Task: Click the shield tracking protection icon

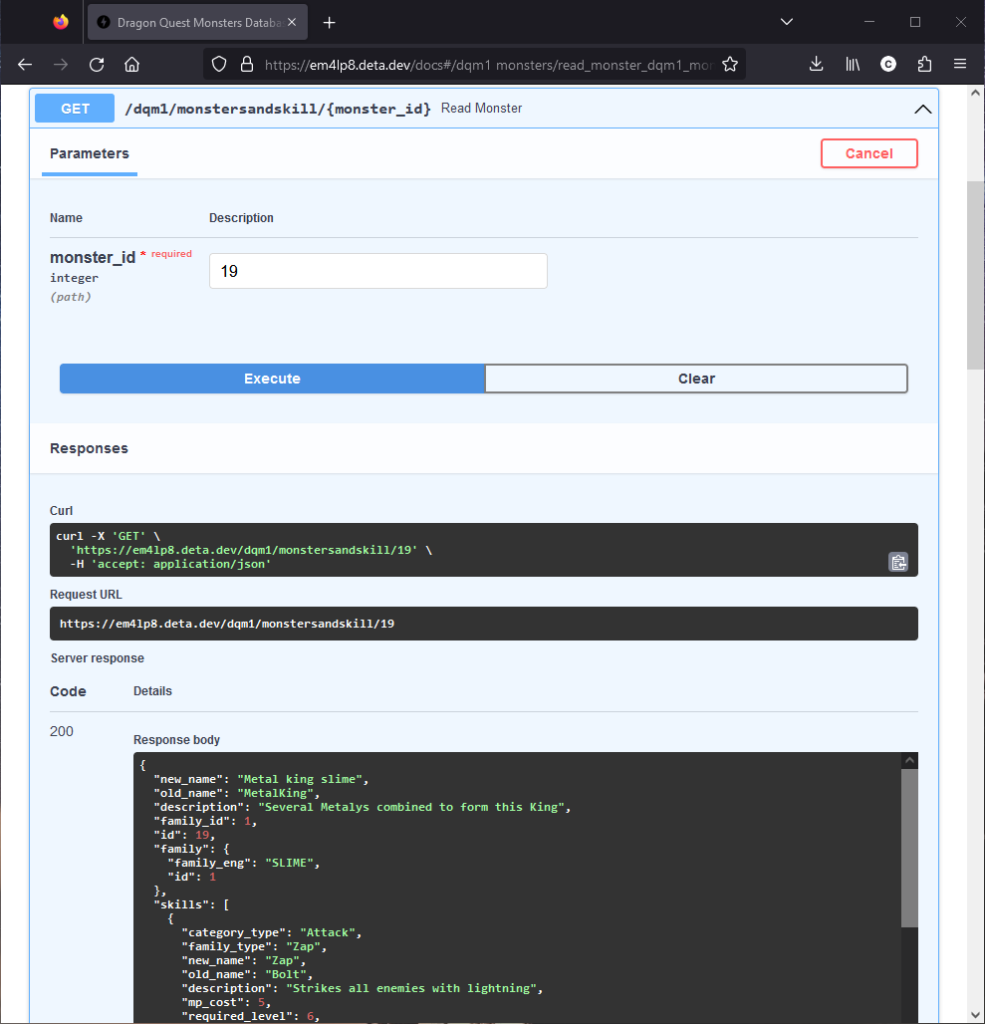Action: point(218,63)
